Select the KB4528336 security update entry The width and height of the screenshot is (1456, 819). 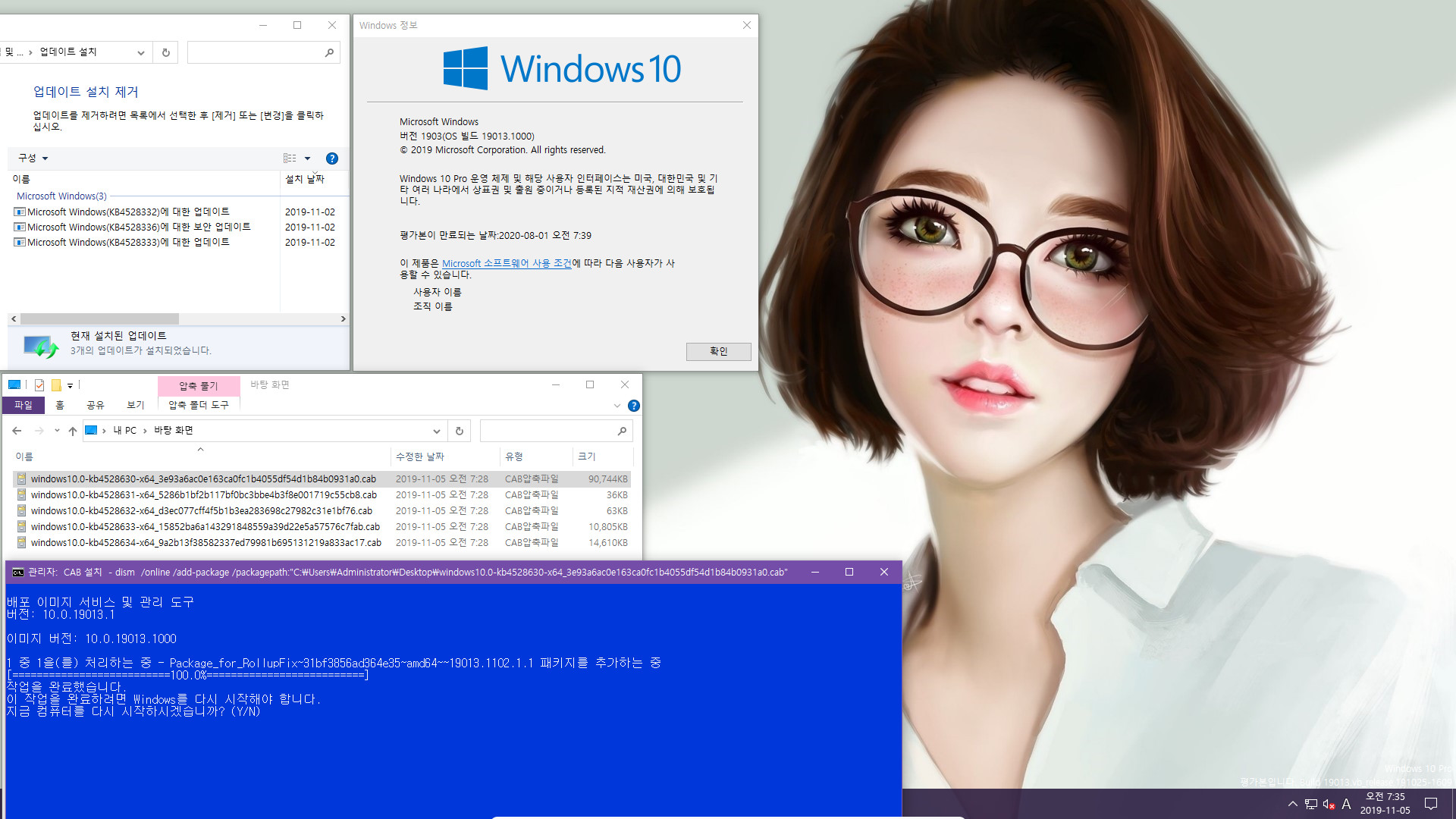[x=132, y=227]
